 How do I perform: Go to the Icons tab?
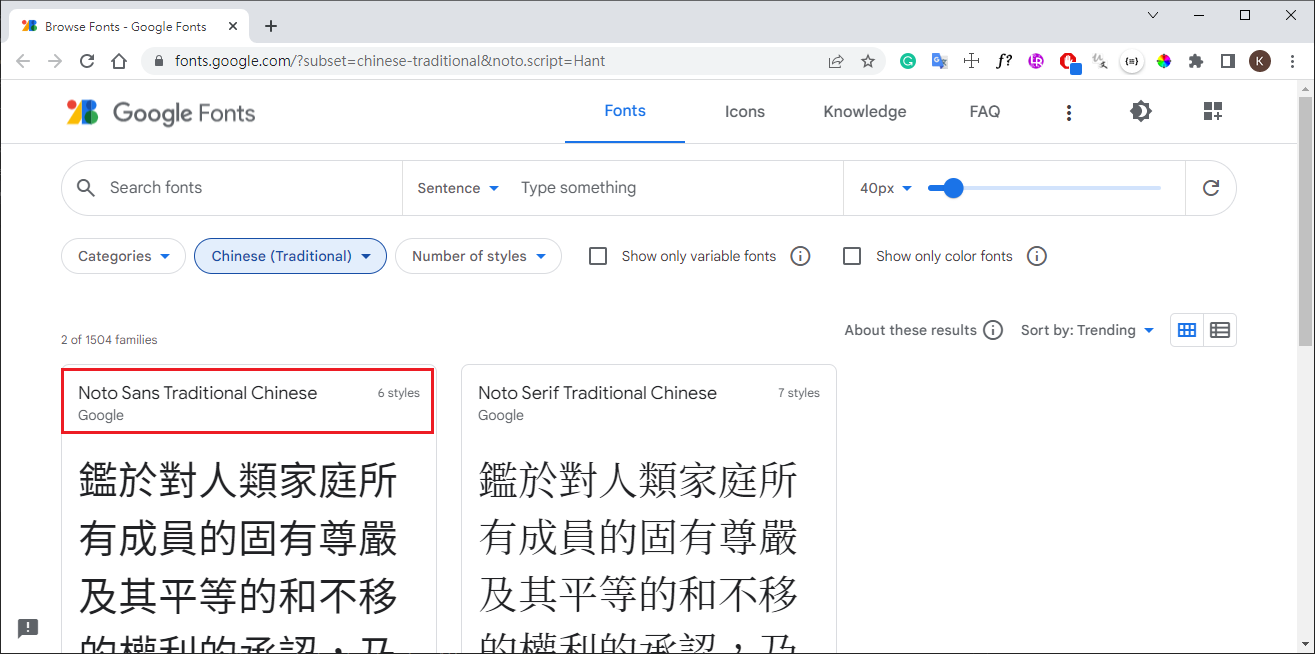tap(744, 112)
